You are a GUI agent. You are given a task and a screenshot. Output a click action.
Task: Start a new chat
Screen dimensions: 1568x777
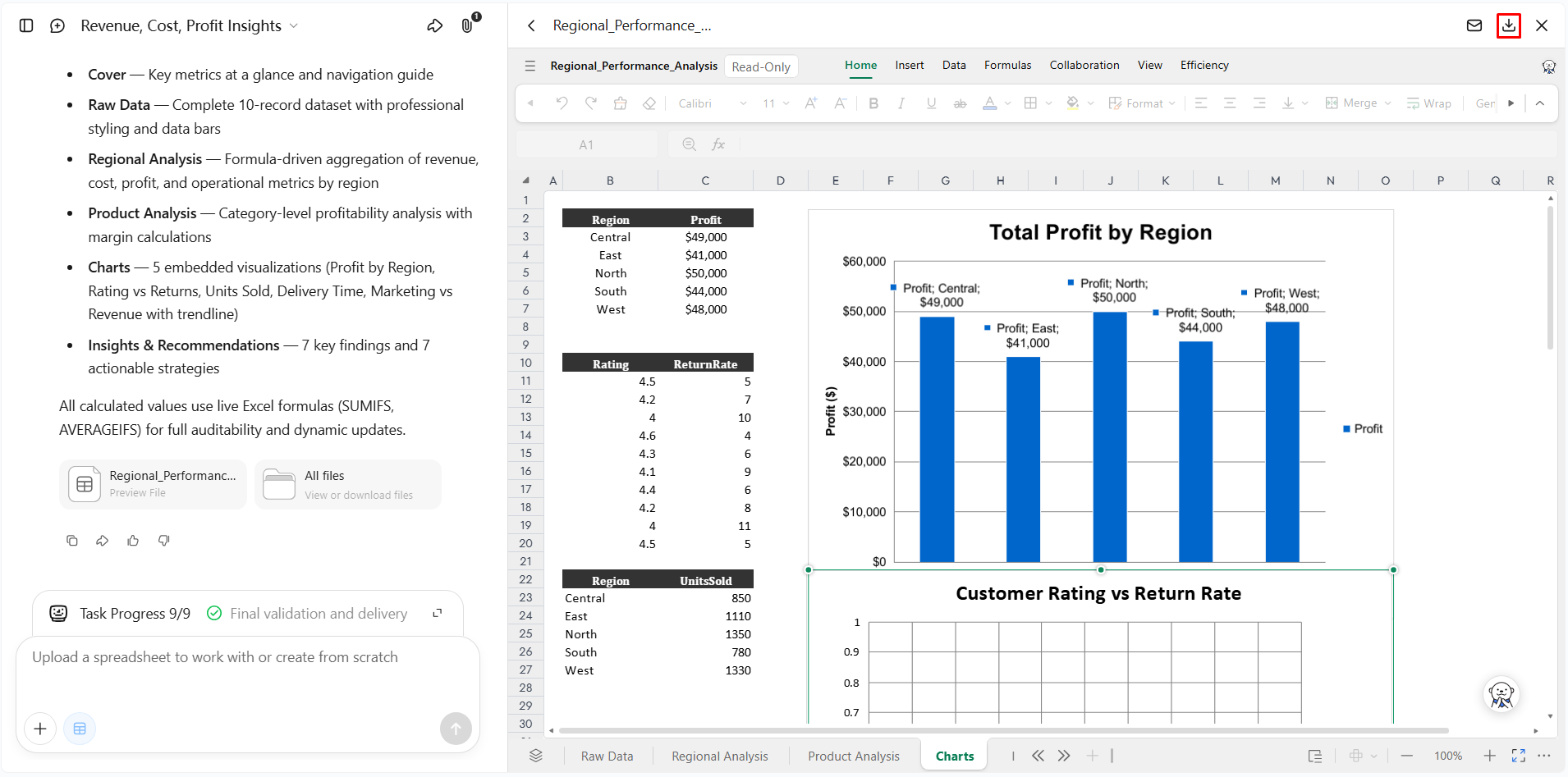(57, 25)
